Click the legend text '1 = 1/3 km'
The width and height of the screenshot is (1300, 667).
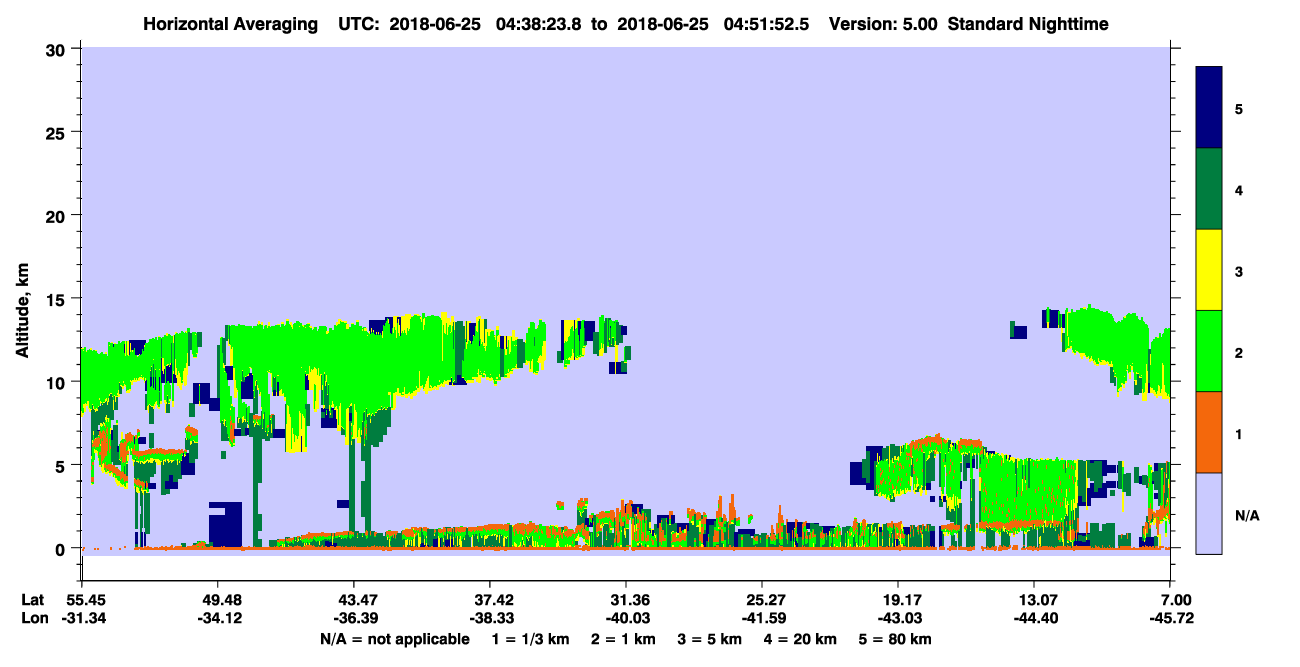pos(530,639)
